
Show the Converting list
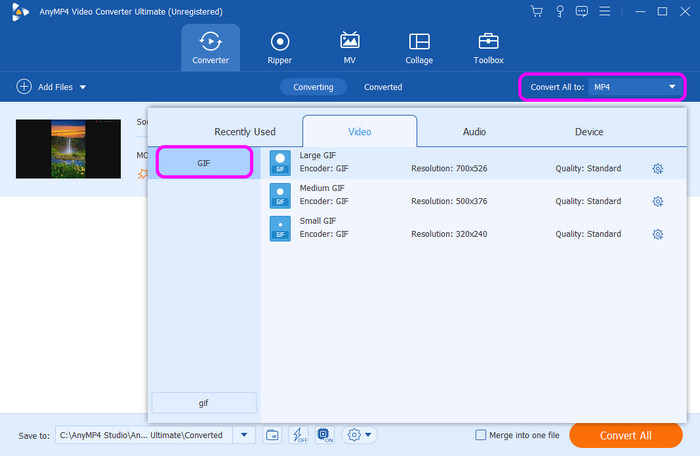(x=313, y=87)
